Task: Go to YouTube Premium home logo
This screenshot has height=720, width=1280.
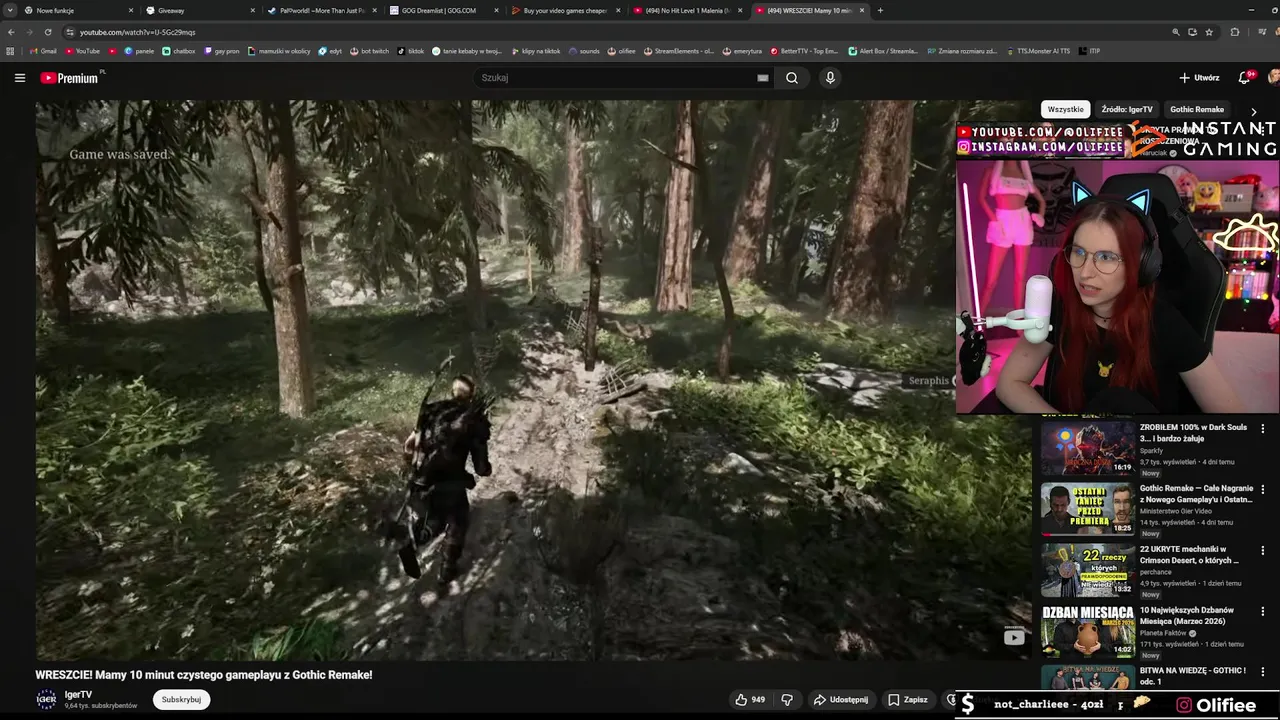Action: (x=69, y=78)
